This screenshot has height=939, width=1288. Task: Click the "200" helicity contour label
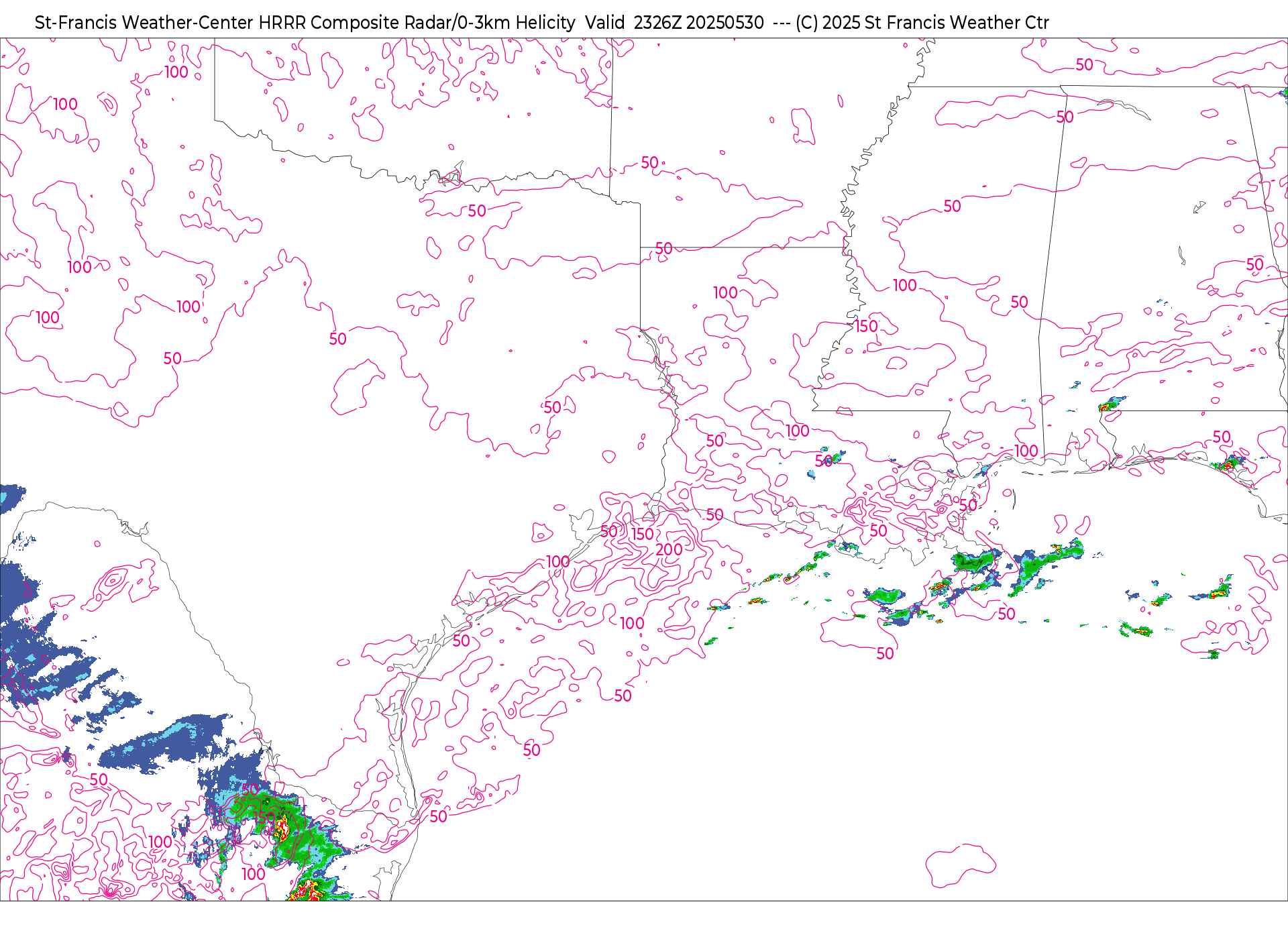pos(669,550)
